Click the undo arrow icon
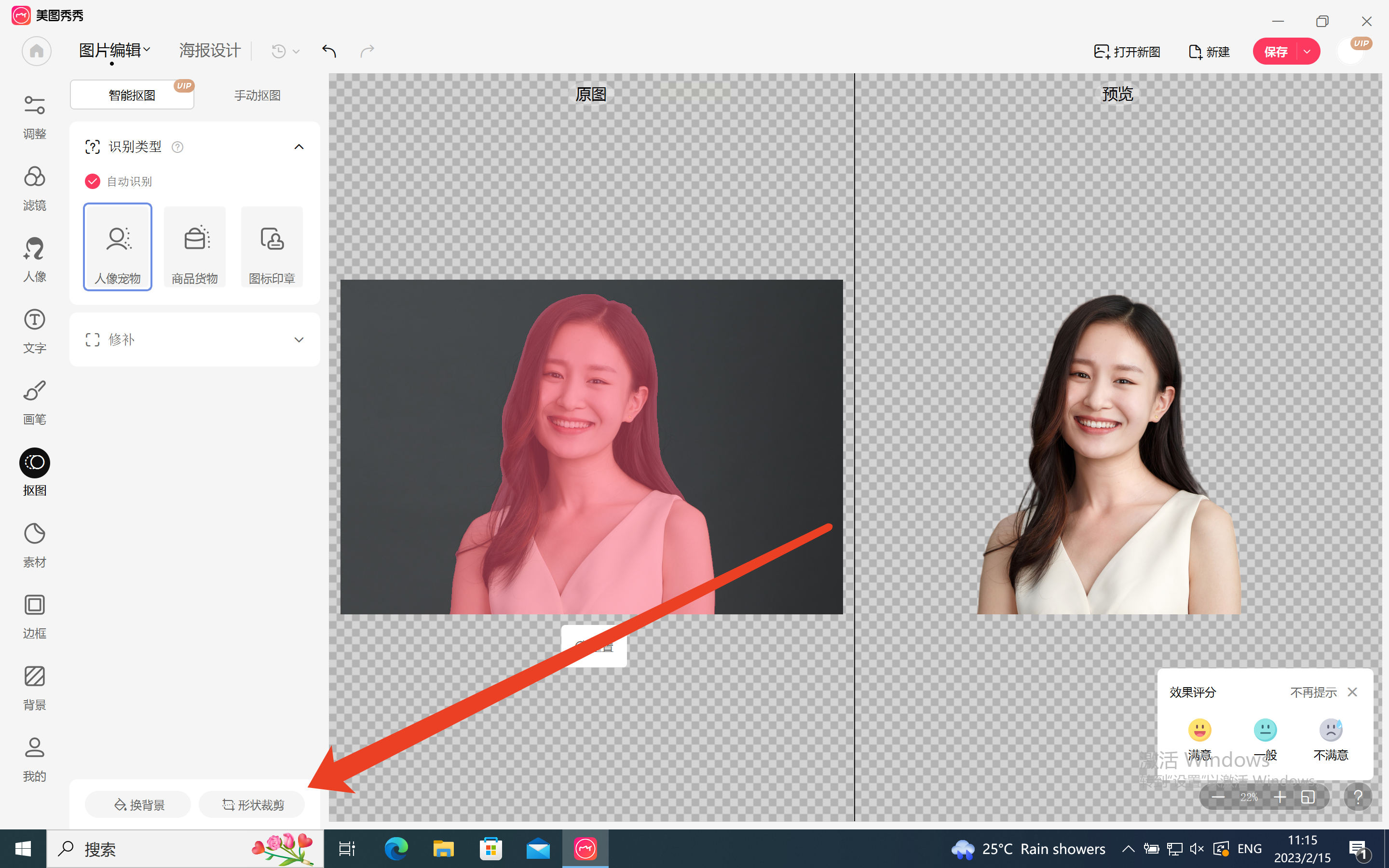The width and height of the screenshot is (1389, 868). pyautogui.click(x=329, y=51)
